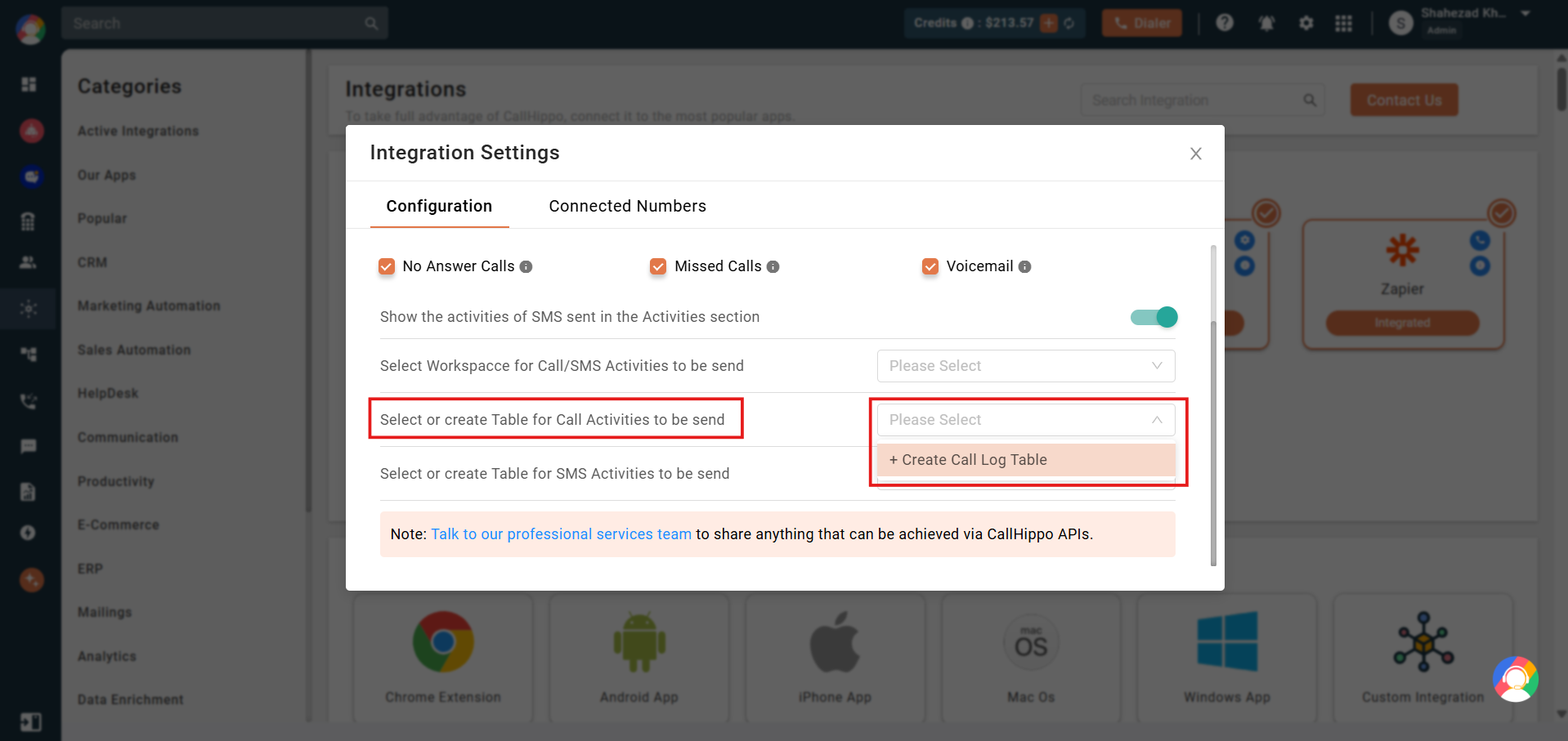Click the Zapier Integrated button
Image resolution: width=1568 pixels, height=741 pixels.
pos(1402,323)
